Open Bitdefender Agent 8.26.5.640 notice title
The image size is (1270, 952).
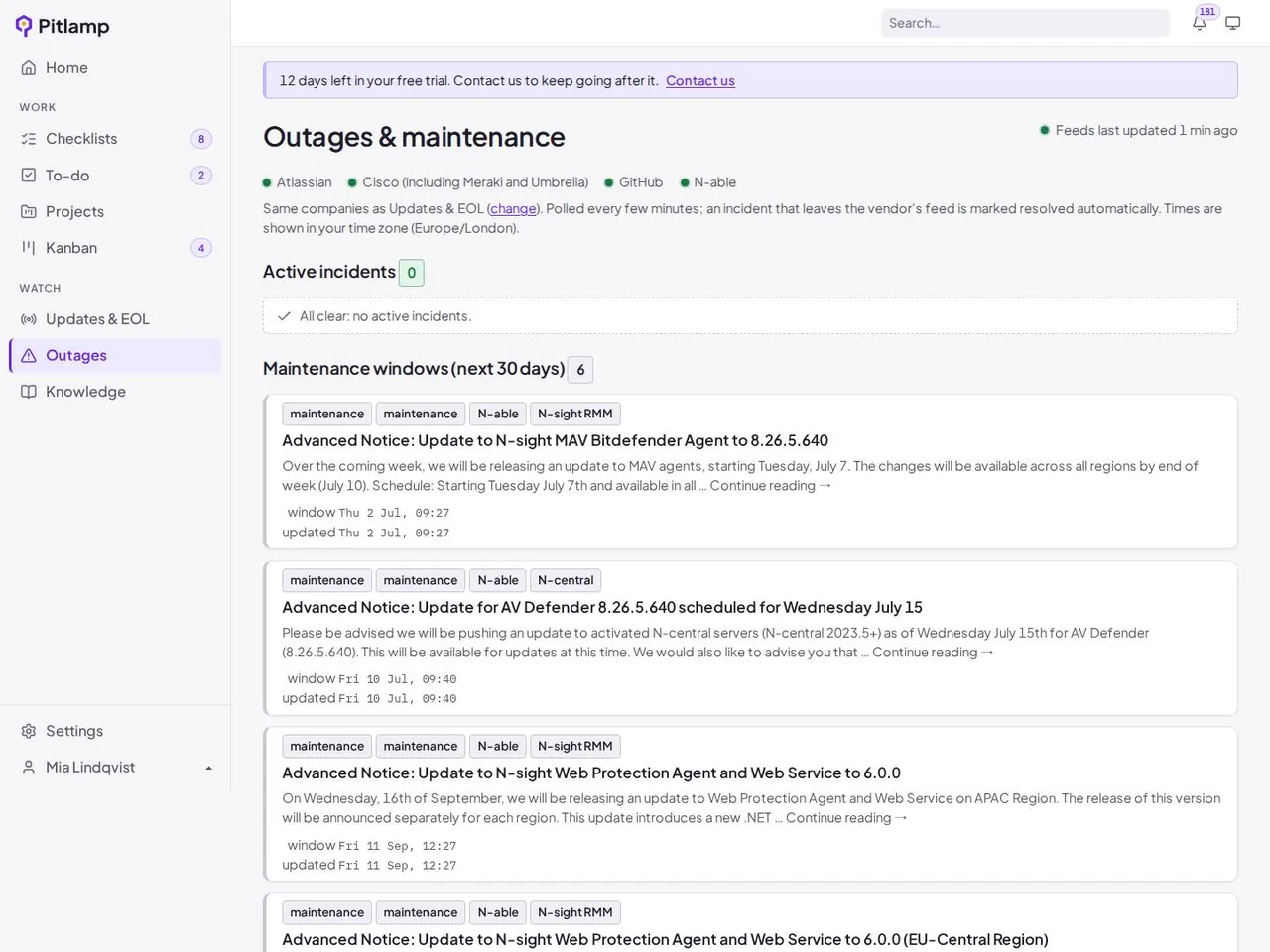tap(555, 440)
